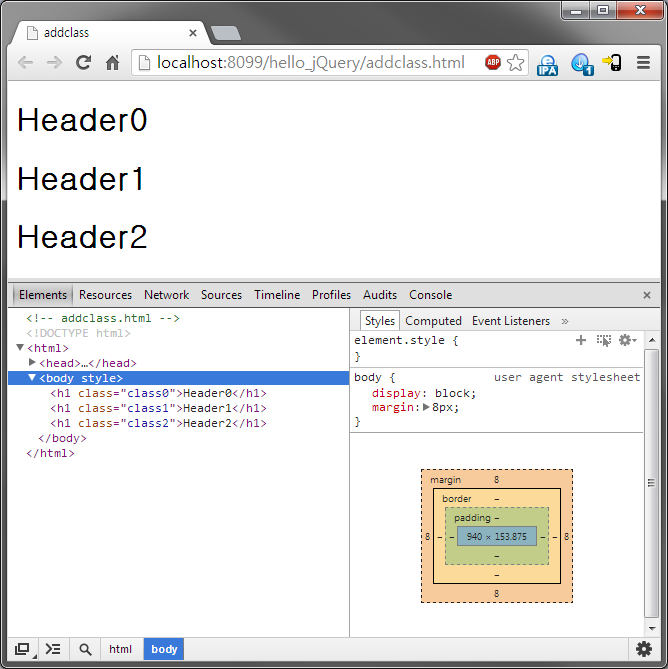Click the send-to-phone extension icon
The image size is (668, 669).
612,63
